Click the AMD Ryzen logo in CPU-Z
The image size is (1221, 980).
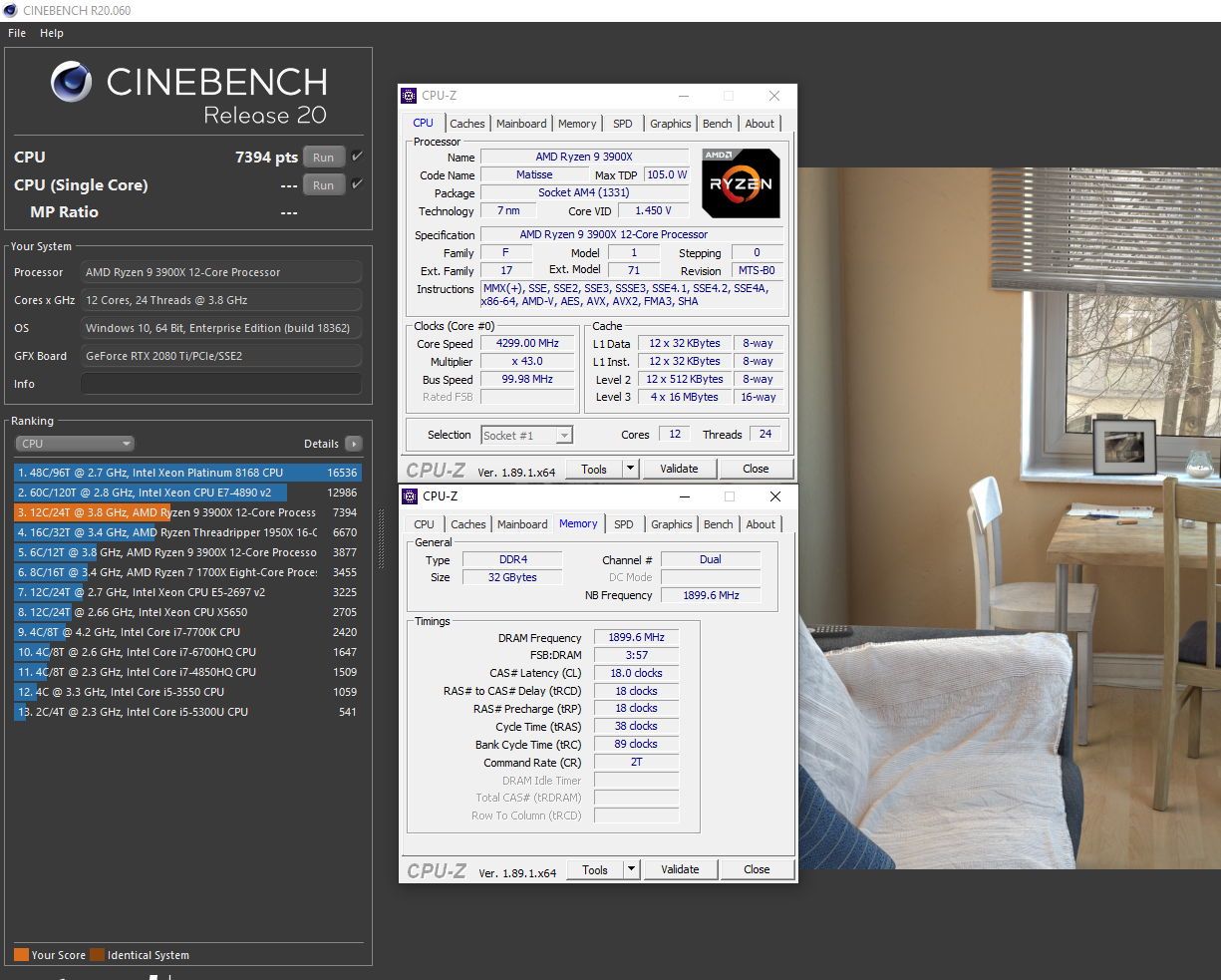click(741, 183)
